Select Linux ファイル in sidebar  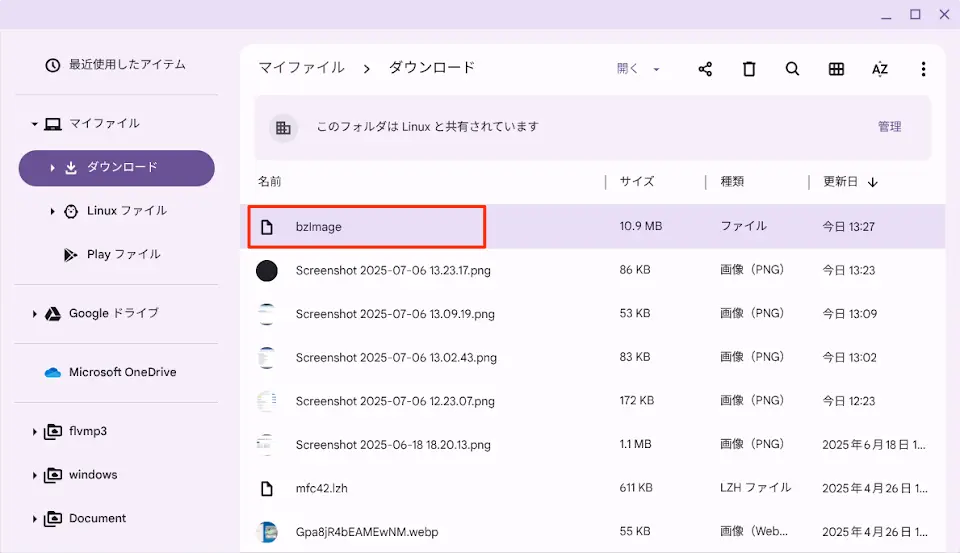point(127,211)
